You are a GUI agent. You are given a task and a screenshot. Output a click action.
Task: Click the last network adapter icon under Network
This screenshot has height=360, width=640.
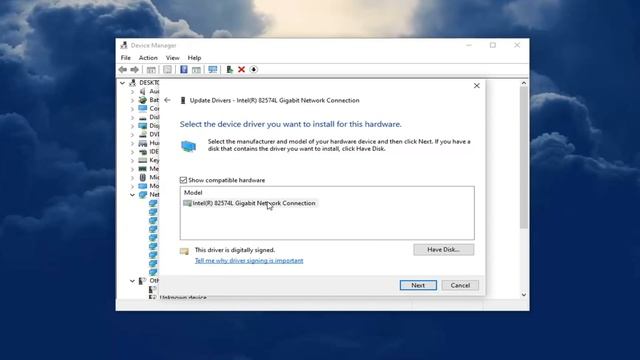[153, 272]
